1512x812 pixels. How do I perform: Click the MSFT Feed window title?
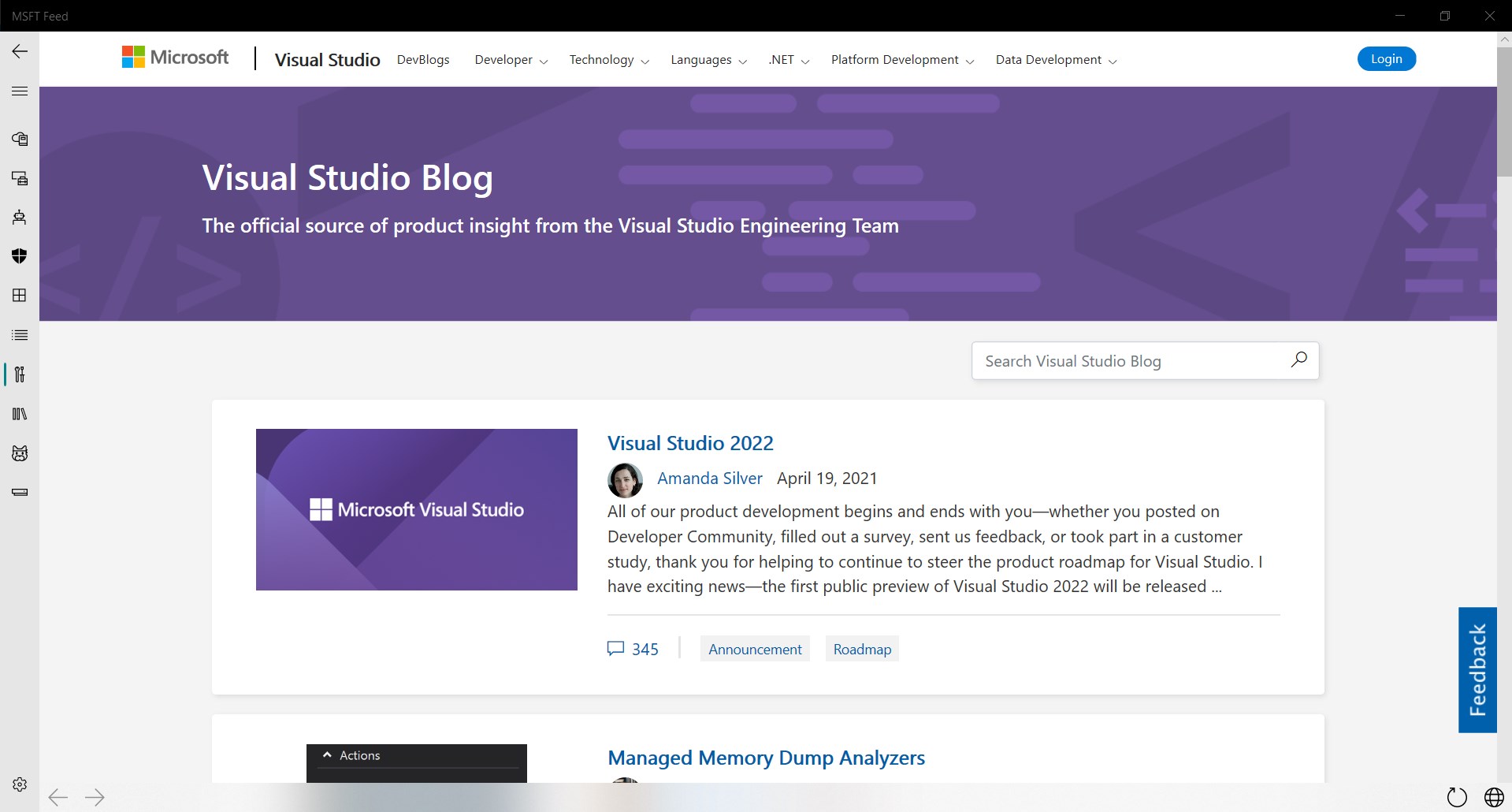[40, 16]
